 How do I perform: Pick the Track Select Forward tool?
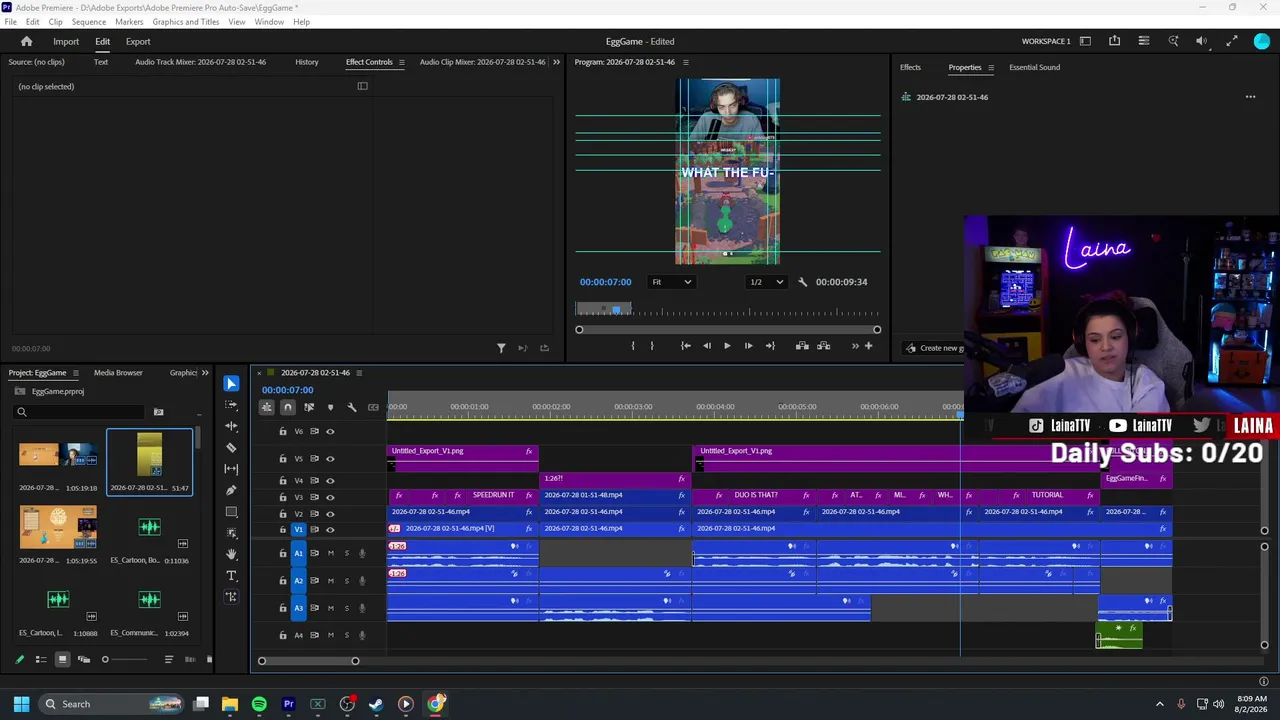pos(232,405)
